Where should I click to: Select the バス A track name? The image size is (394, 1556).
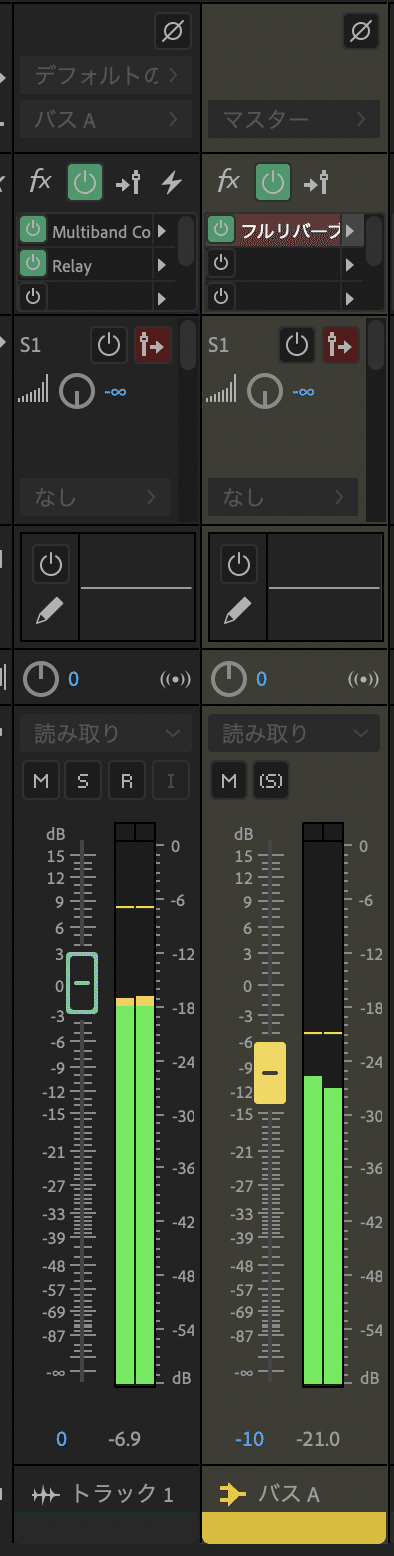(289, 1495)
